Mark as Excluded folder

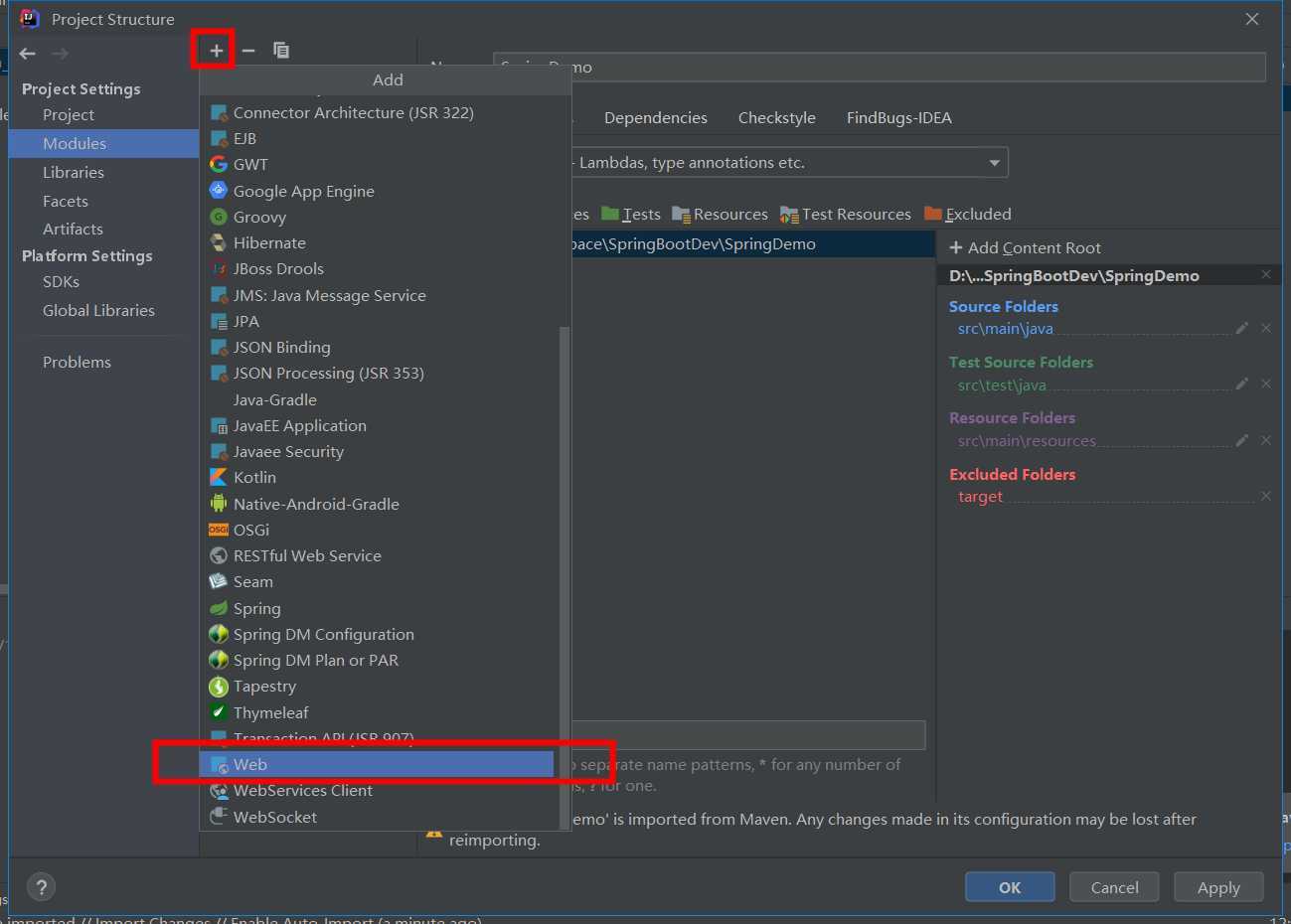968,214
